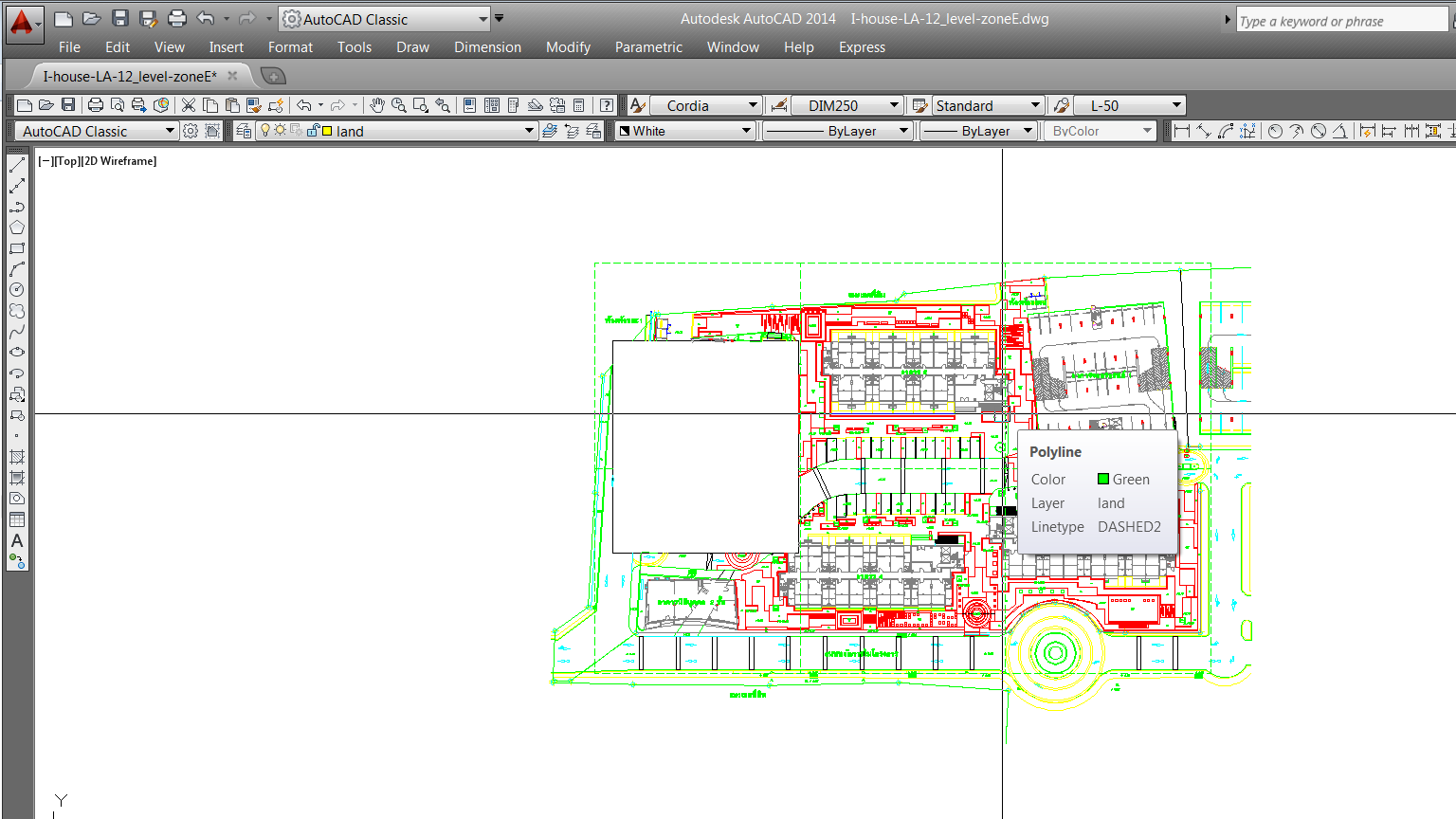Viewport: 1456px width, 819px height.
Task: Select the Multiline Text tool
Action: pos(17,540)
